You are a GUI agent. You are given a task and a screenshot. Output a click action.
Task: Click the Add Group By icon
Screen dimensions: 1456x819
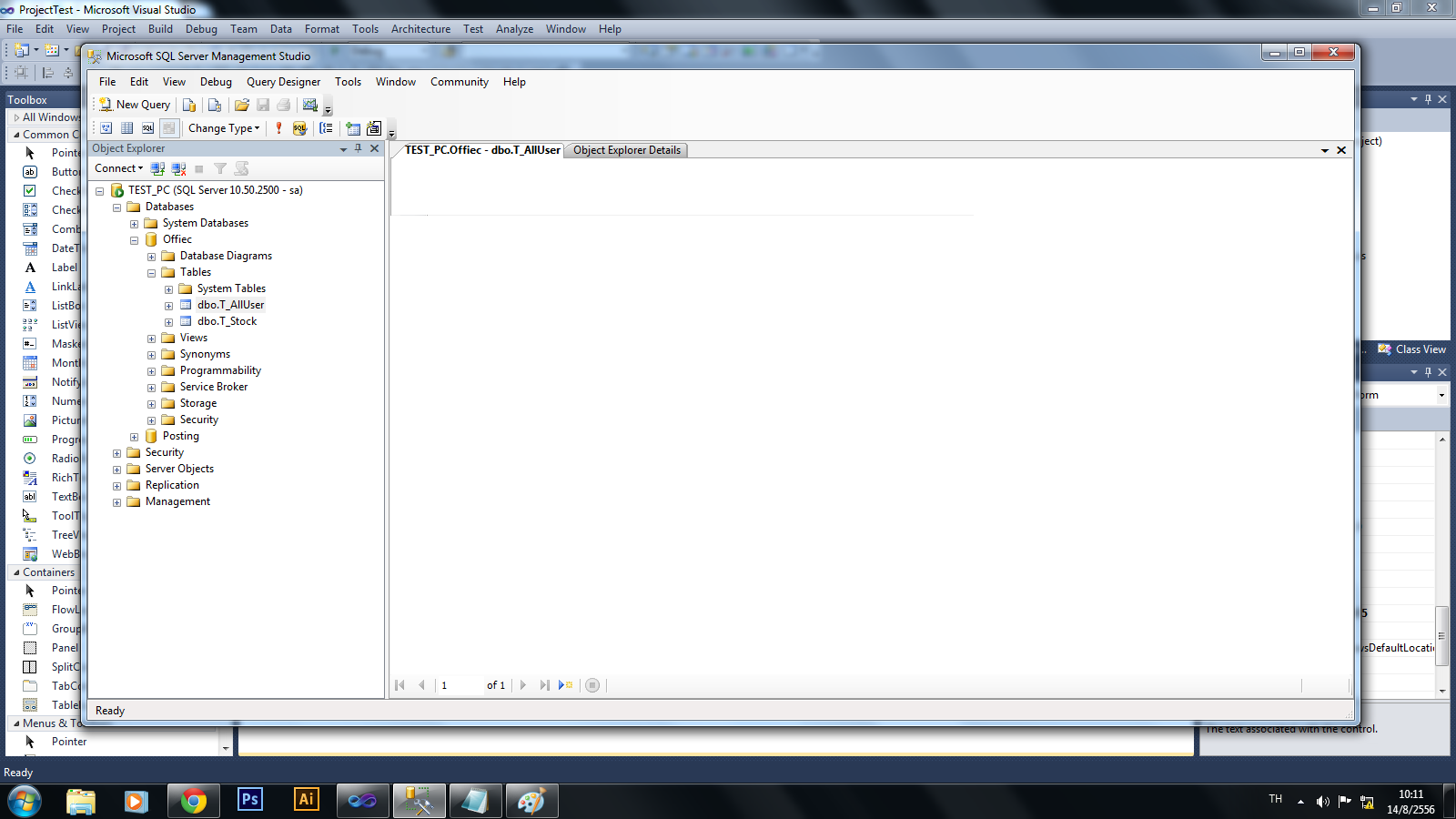(x=326, y=128)
